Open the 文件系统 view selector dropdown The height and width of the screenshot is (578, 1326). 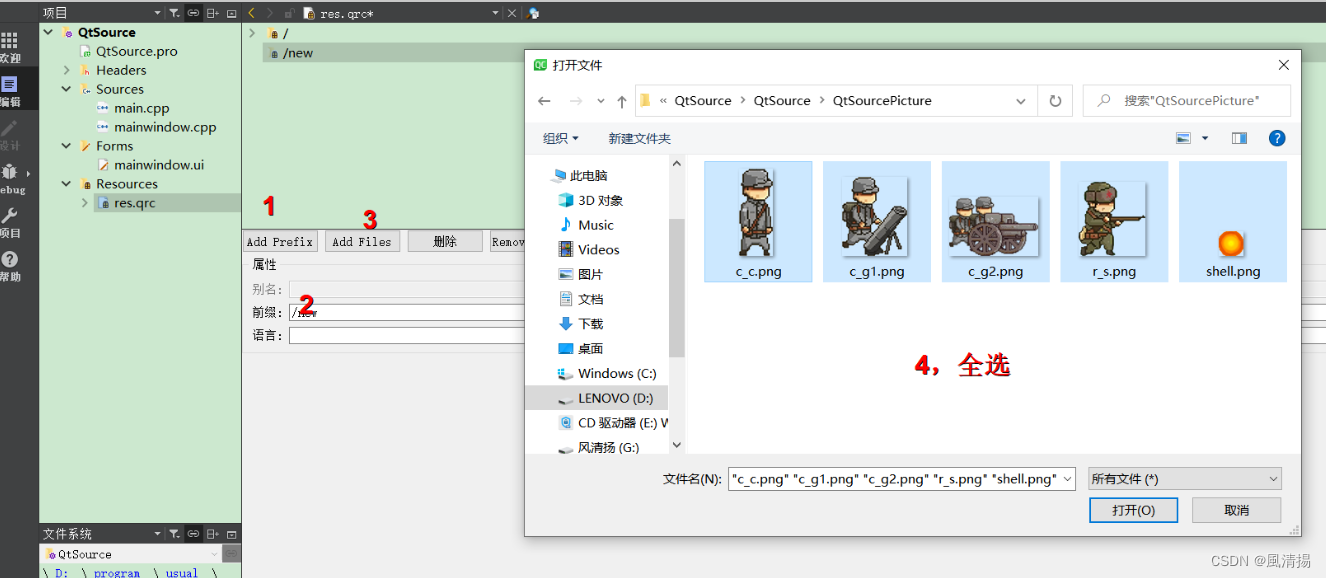point(157,534)
